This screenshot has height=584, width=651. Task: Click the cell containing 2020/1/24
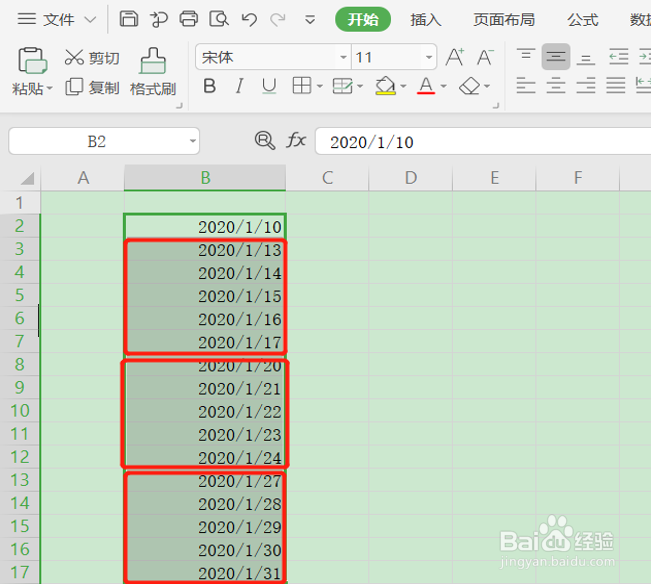[x=205, y=457]
